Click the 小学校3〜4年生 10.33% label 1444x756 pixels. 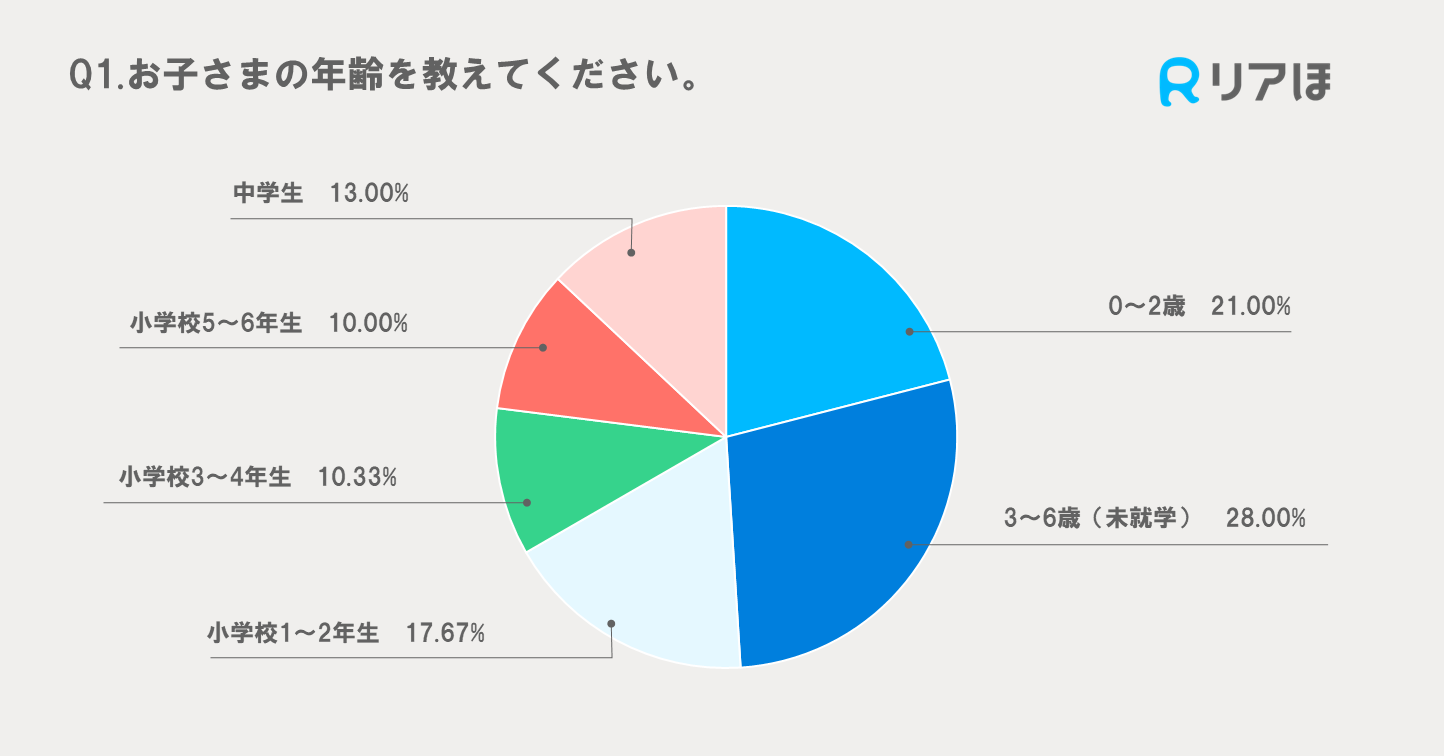[x=257, y=478]
